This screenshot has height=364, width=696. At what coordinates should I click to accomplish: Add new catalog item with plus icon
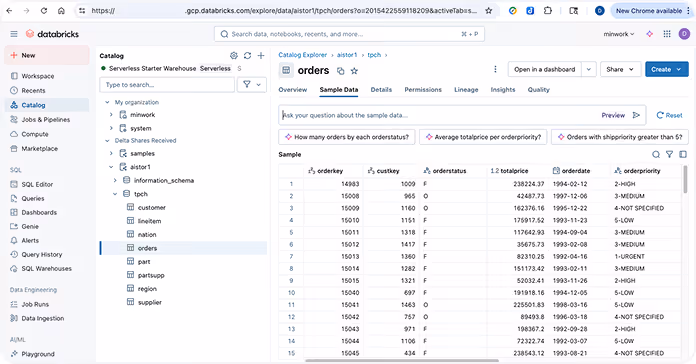pos(261,55)
